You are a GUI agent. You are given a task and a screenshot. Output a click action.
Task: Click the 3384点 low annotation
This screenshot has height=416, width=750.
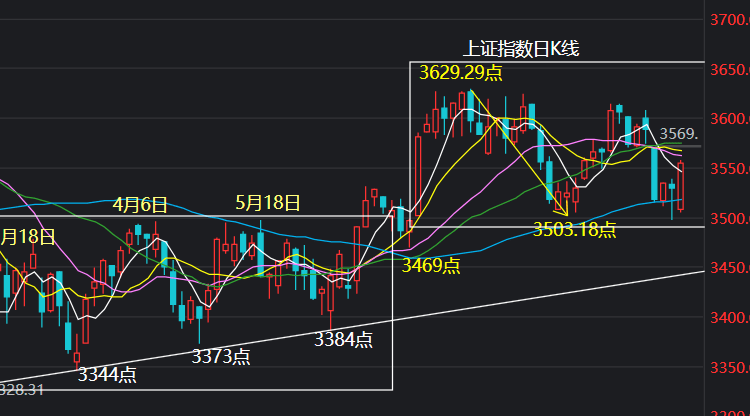pos(343,339)
